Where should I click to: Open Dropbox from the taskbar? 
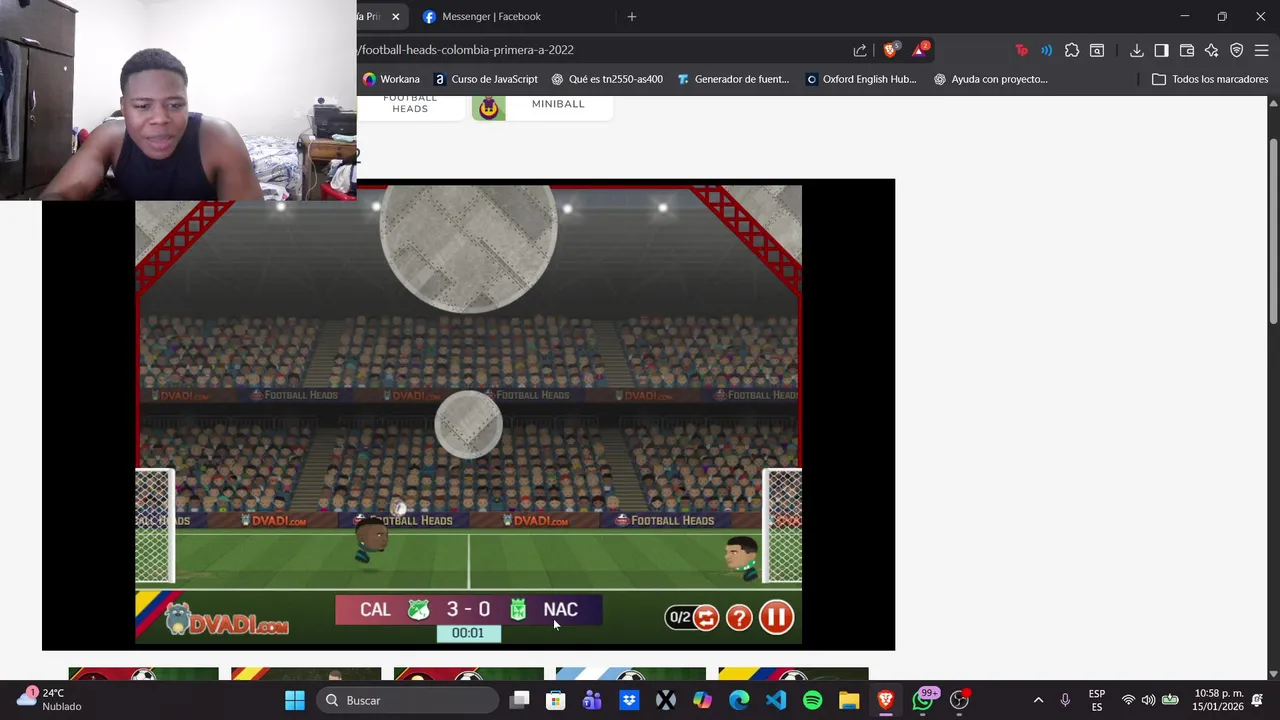[x=629, y=700]
